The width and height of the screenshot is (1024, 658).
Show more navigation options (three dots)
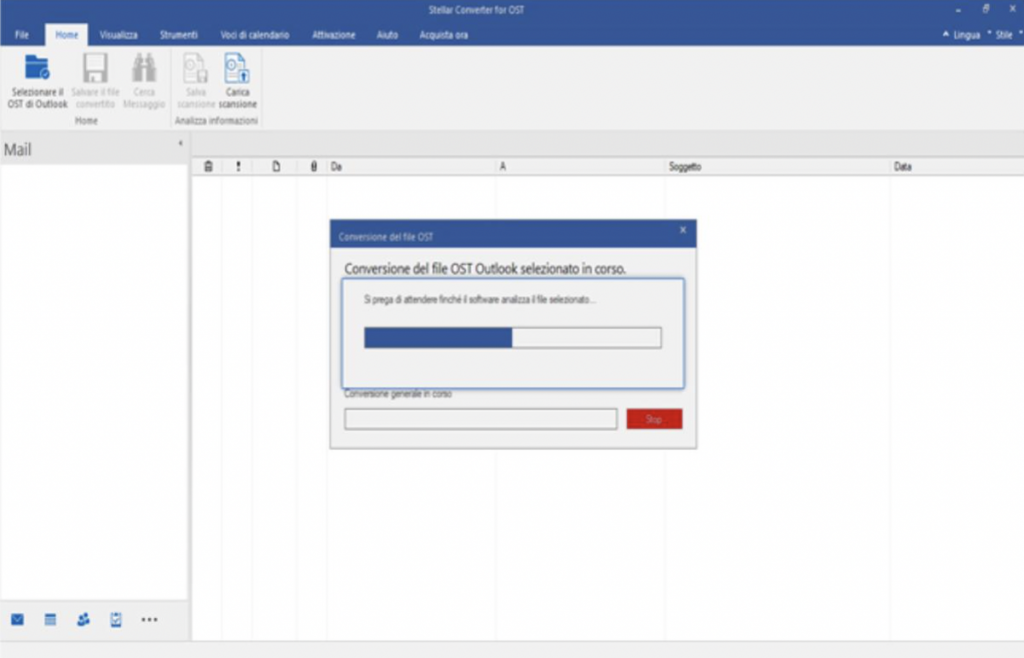[150, 619]
